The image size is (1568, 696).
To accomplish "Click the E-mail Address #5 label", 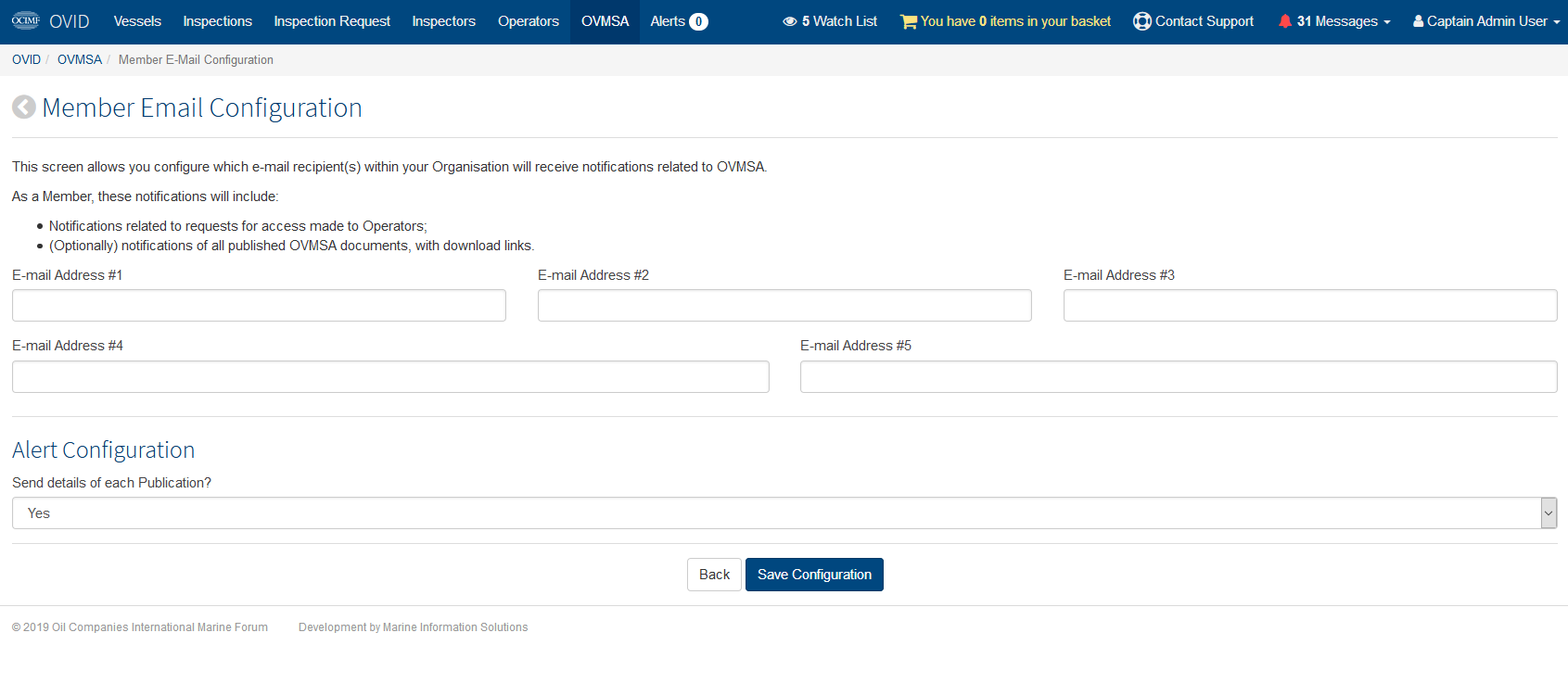I will (856, 346).
